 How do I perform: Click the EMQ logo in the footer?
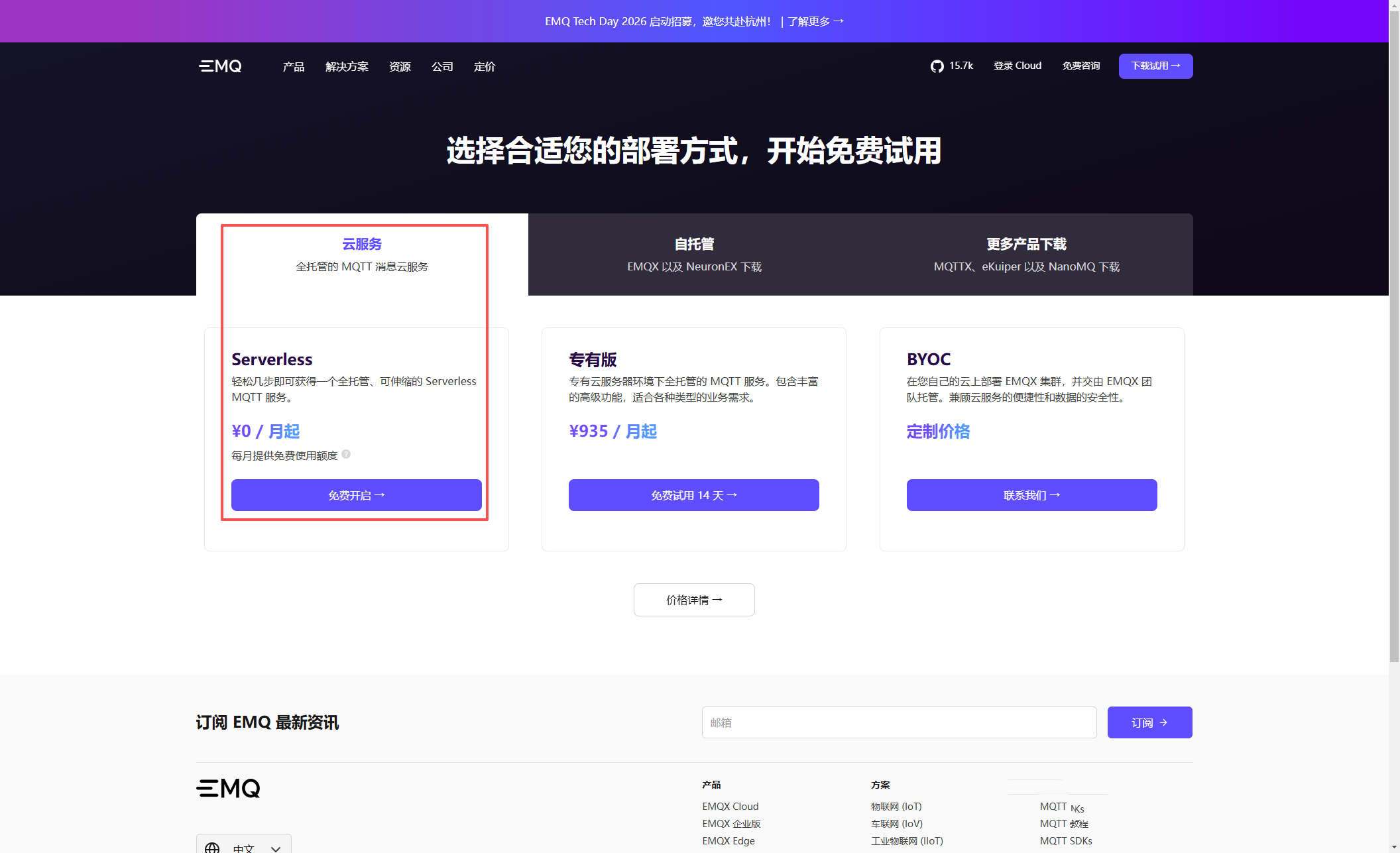click(x=228, y=788)
